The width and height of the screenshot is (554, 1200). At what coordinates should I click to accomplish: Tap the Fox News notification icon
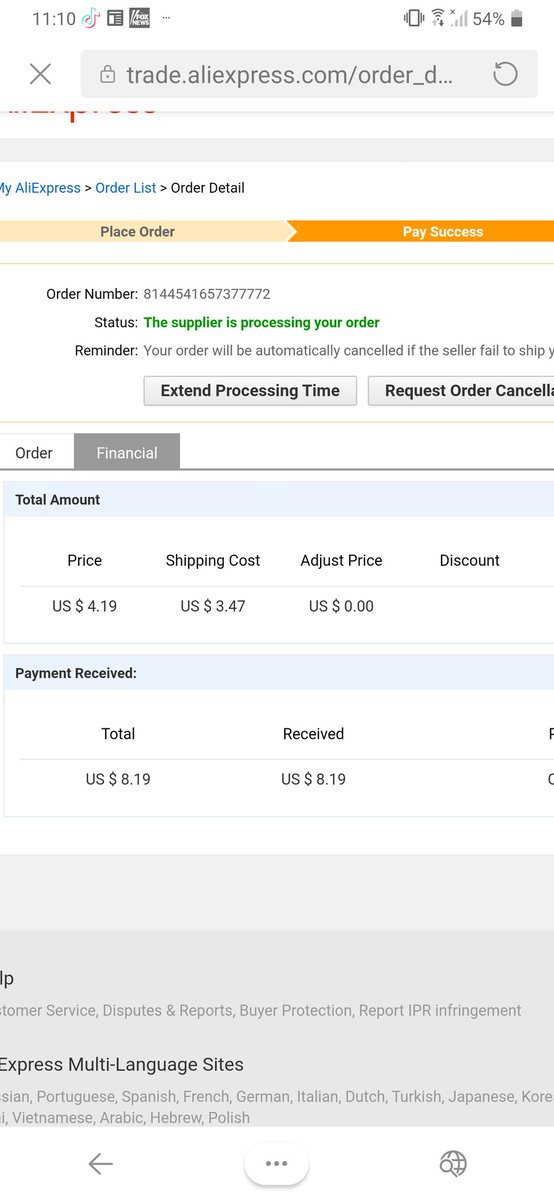click(140, 18)
